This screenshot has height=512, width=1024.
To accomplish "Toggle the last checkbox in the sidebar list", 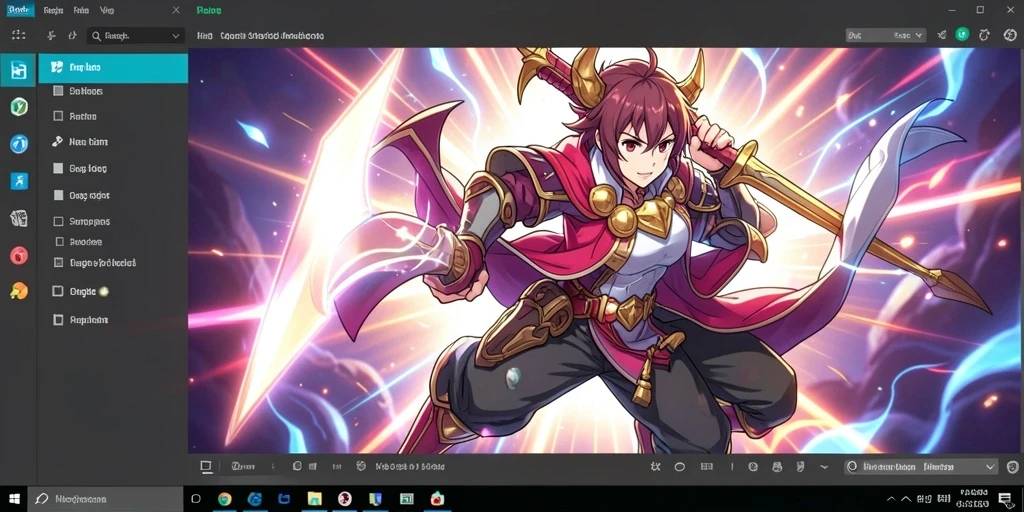I will coord(58,320).
